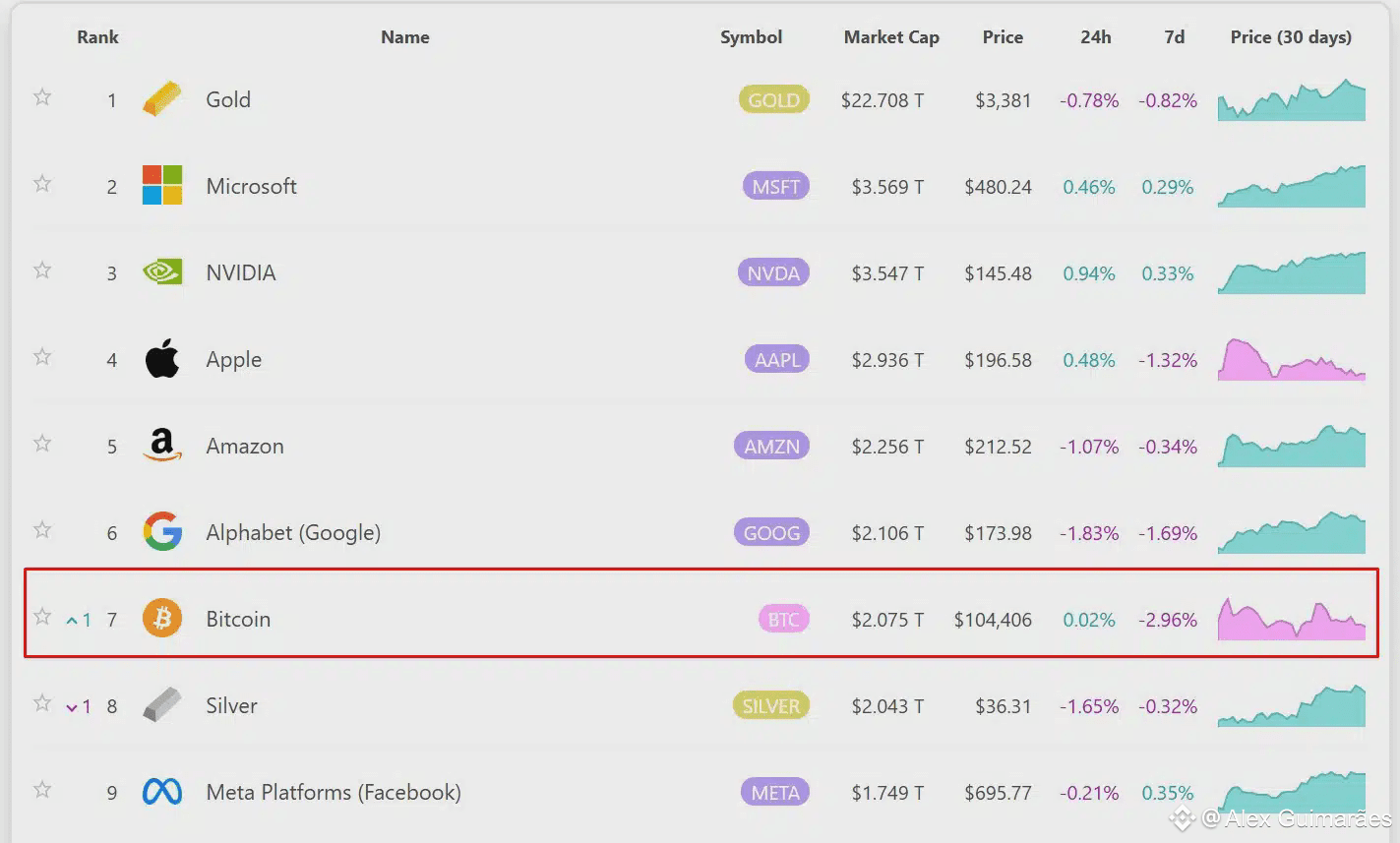This screenshot has width=1400, height=843.
Task: Click the Amazon logo icon
Action: coord(162,446)
